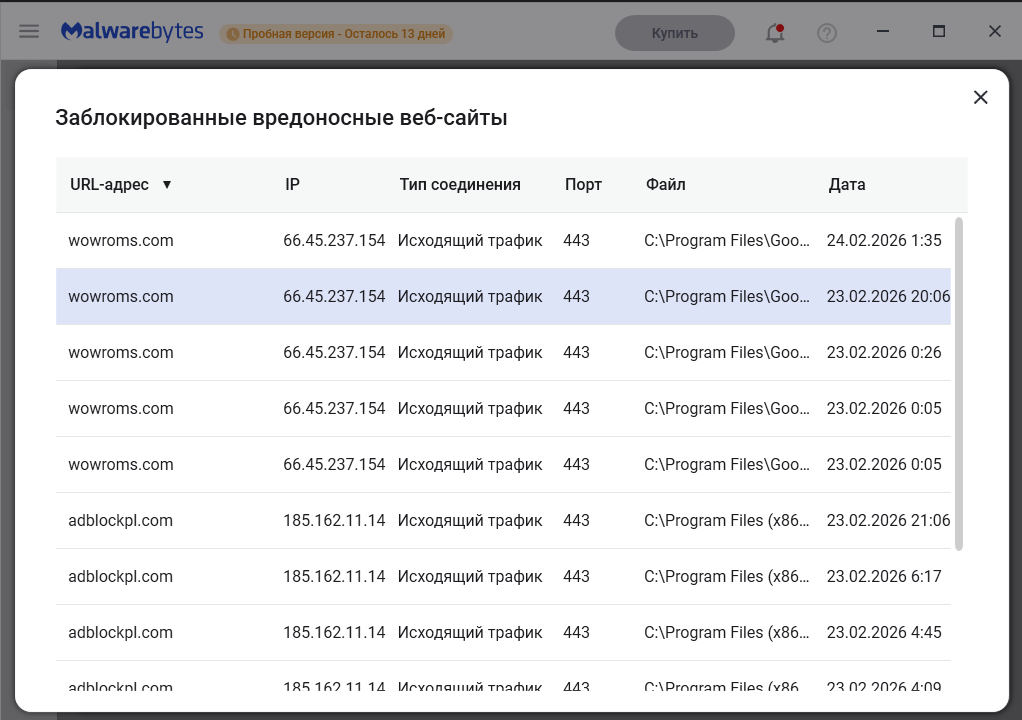Click IP 185.162.11.14 in the 23.02.2026 6:17 row

(x=334, y=577)
